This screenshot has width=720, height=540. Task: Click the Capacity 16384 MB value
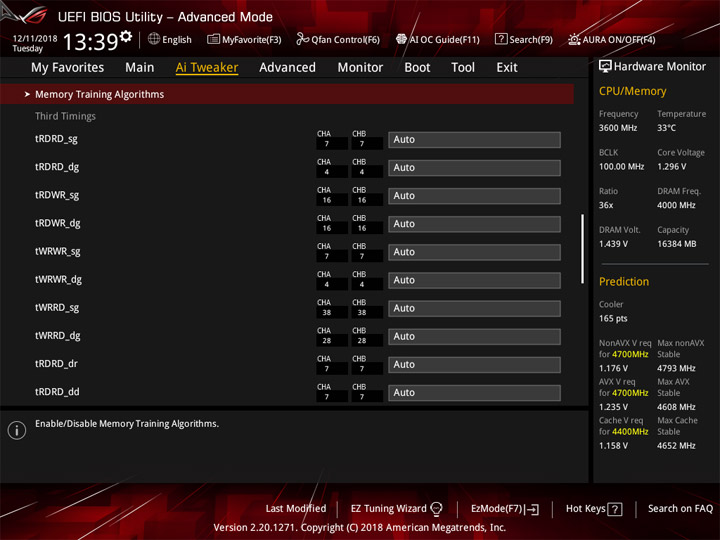tap(677, 244)
